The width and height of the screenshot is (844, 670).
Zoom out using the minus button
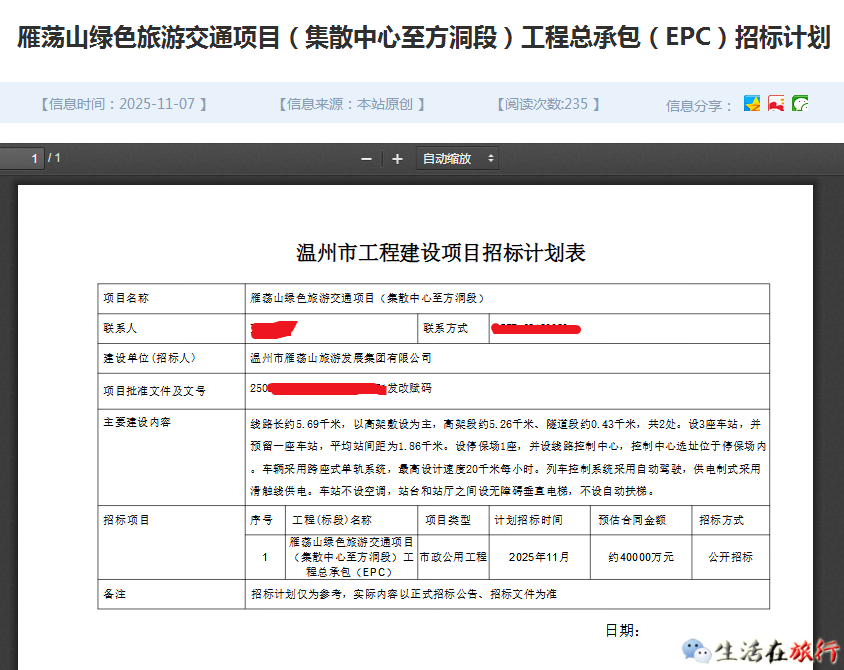367,159
